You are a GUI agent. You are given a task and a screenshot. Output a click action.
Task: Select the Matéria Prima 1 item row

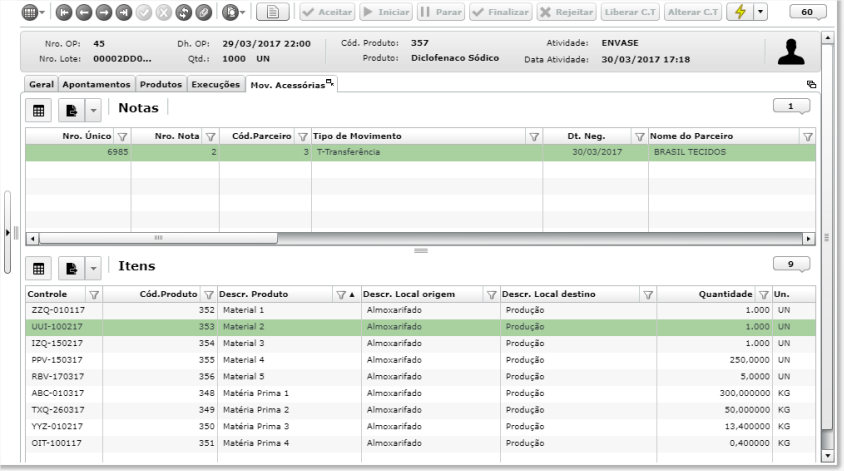(420, 393)
